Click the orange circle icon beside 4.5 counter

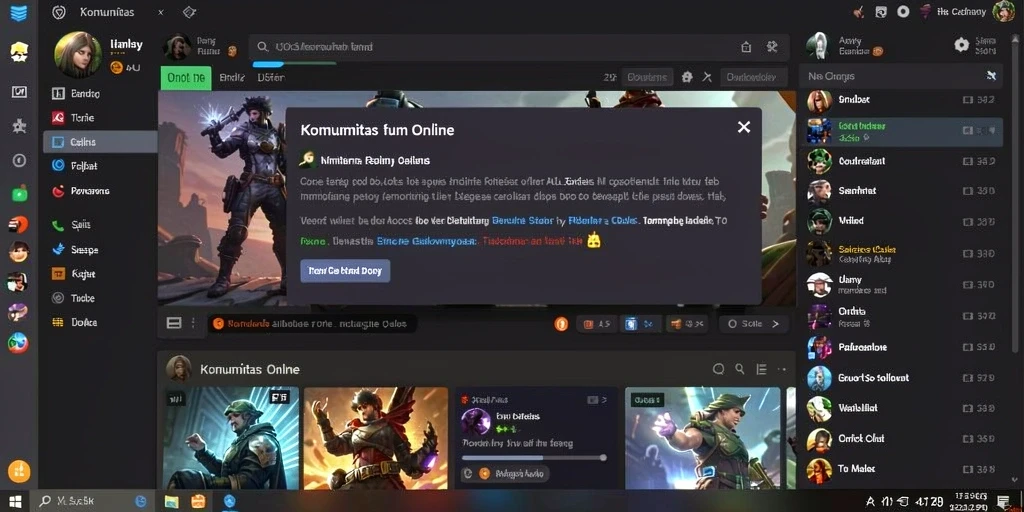tap(561, 323)
